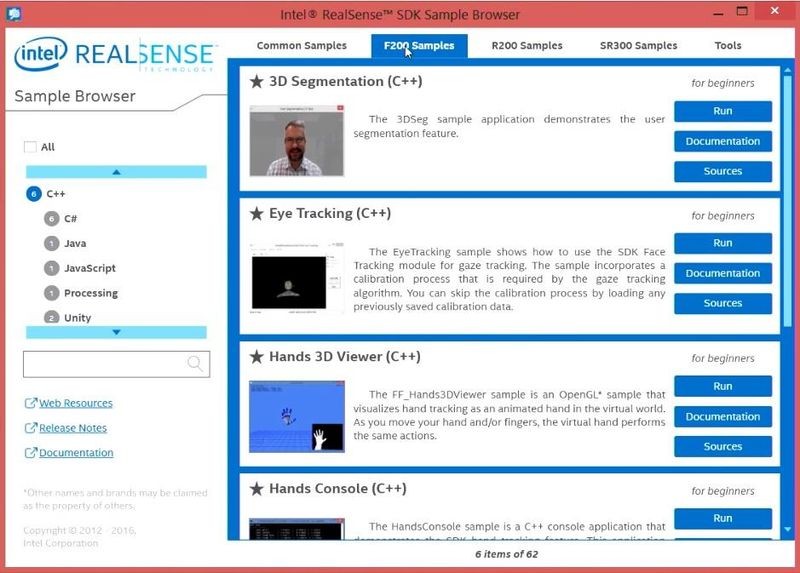Click the magnifier icon in search box
The width and height of the screenshot is (800, 573).
(195, 364)
